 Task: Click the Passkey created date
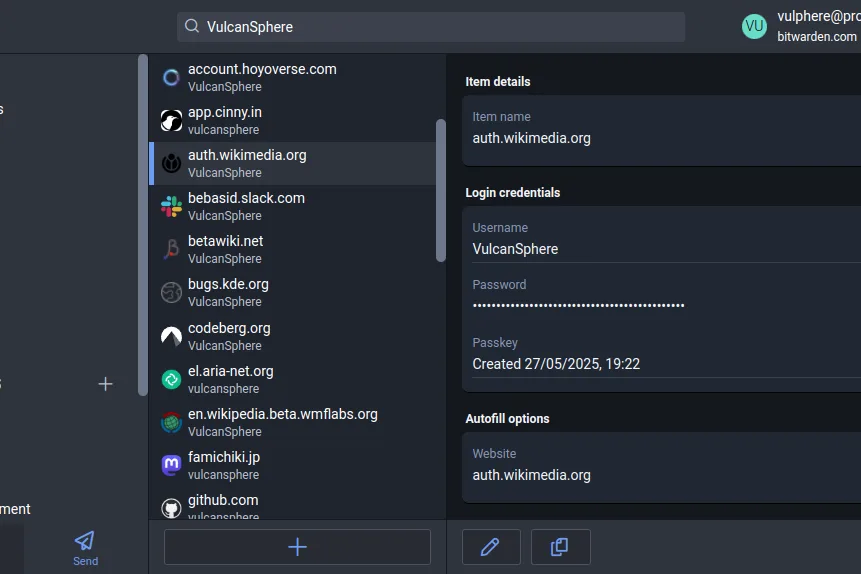coord(556,364)
